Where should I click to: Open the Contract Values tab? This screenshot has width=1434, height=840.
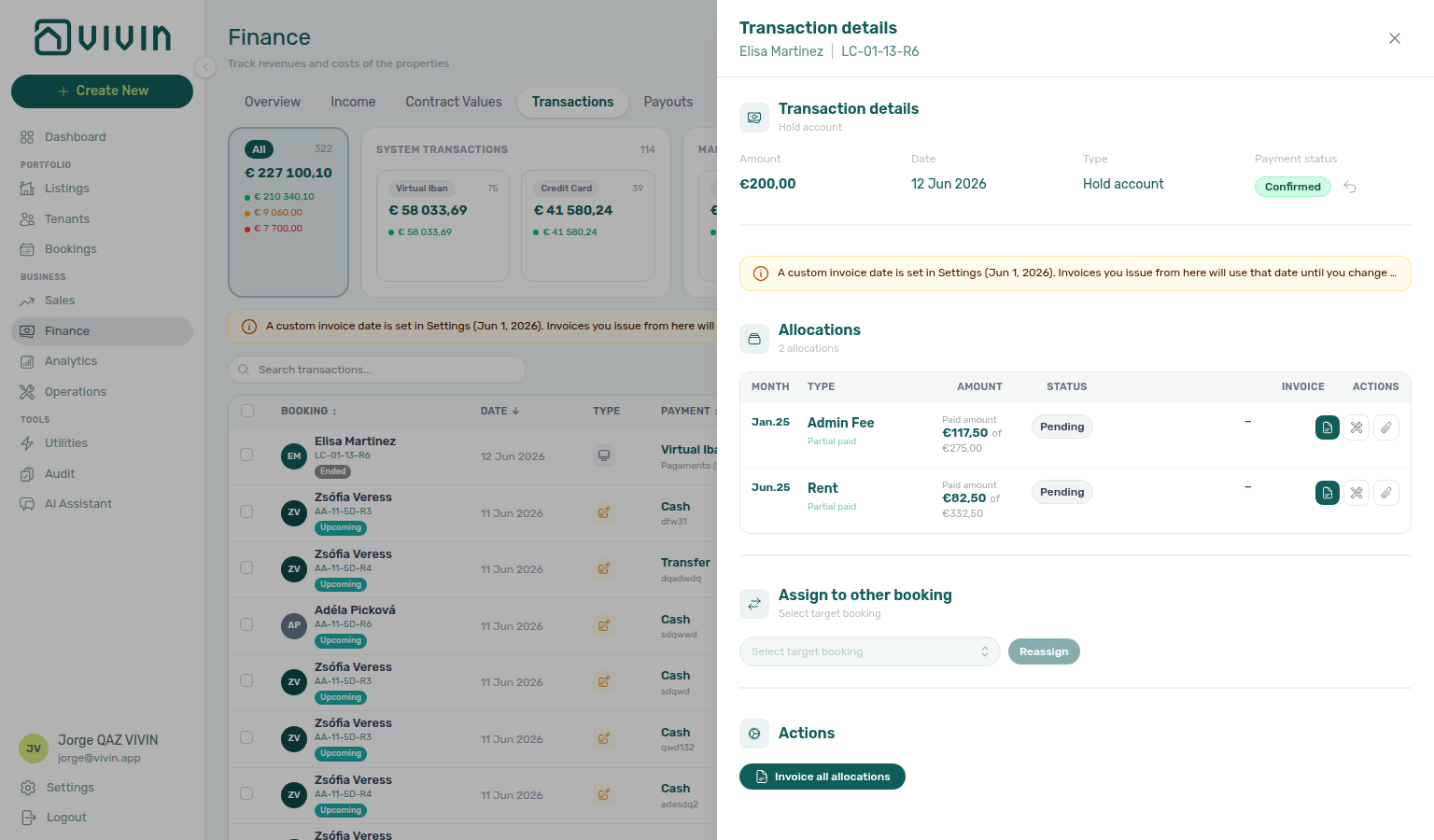tap(454, 102)
